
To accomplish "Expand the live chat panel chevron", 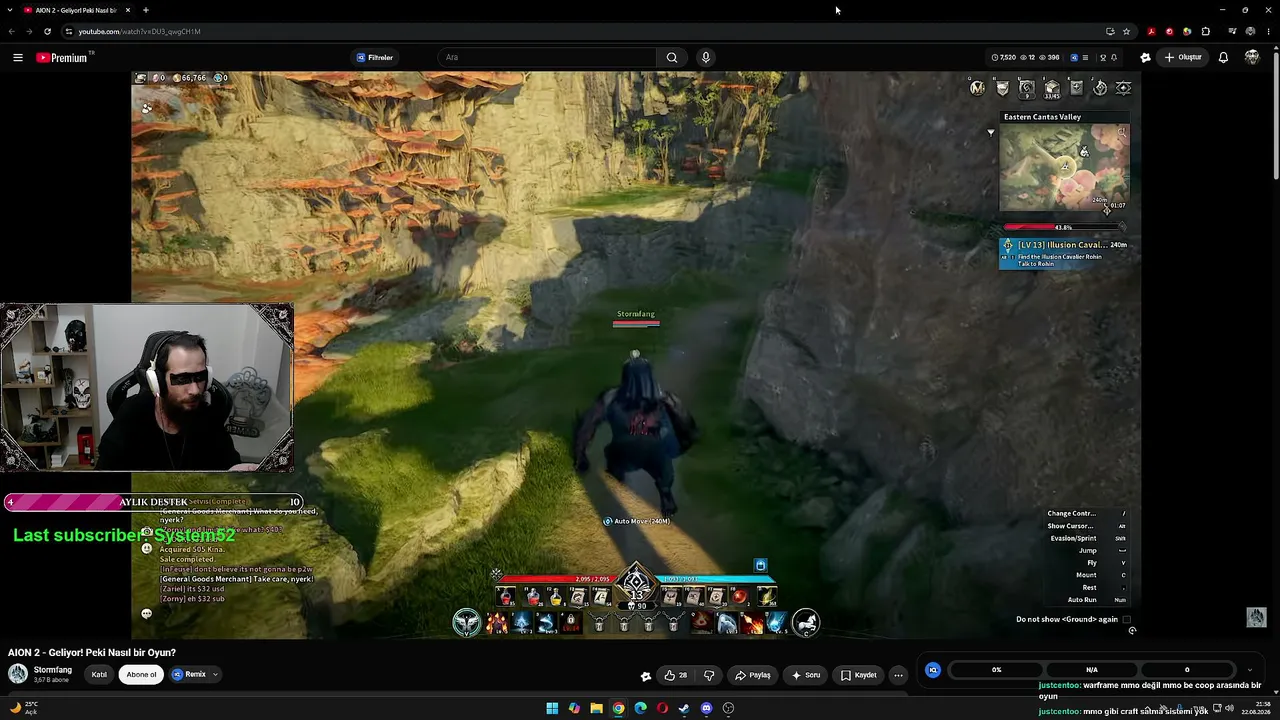I will pyautogui.click(x=1250, y=670).
